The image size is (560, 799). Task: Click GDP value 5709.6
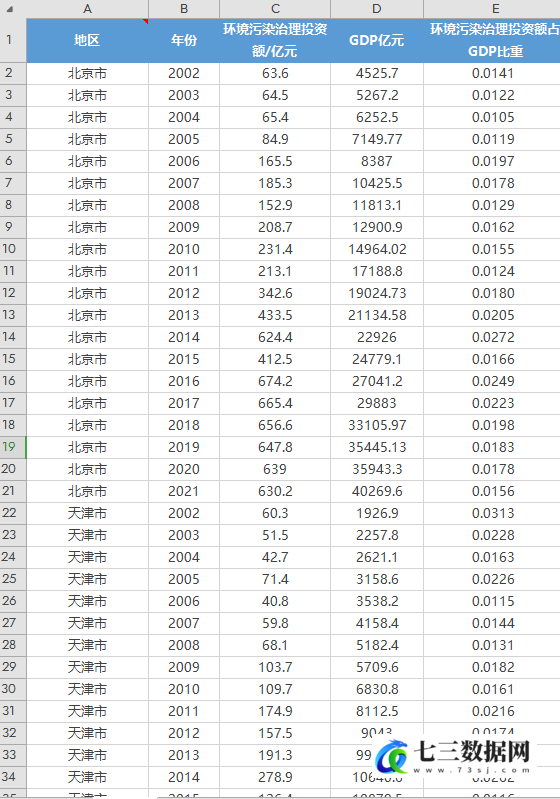tap(377, 667)
